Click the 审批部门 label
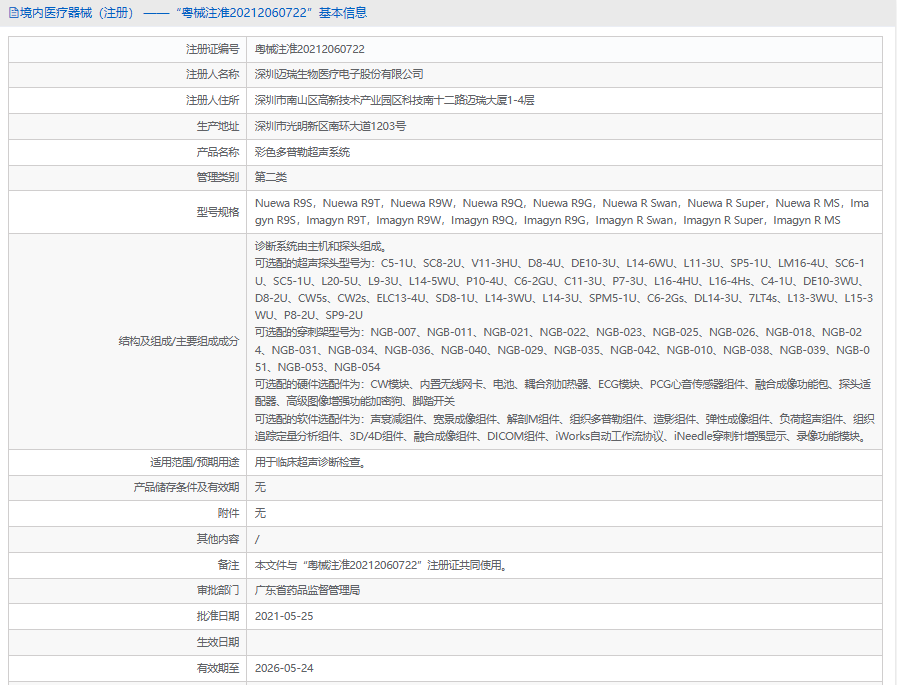This screenshot has height=685, width=897. click(217, 591)
